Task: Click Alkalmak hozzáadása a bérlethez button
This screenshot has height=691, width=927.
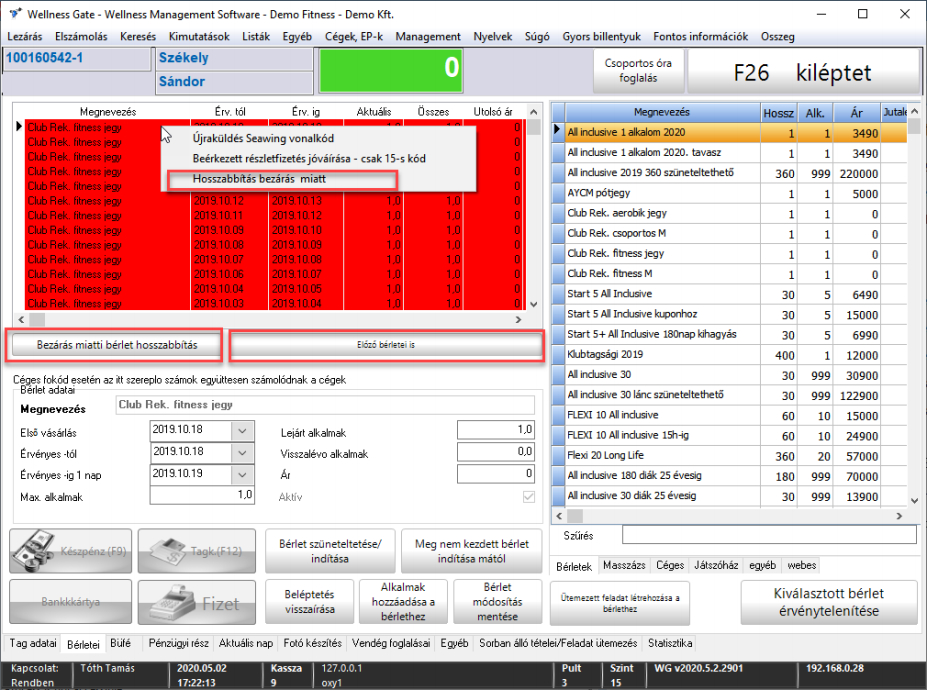Action: pyautogui.click(x=403, y=602)
